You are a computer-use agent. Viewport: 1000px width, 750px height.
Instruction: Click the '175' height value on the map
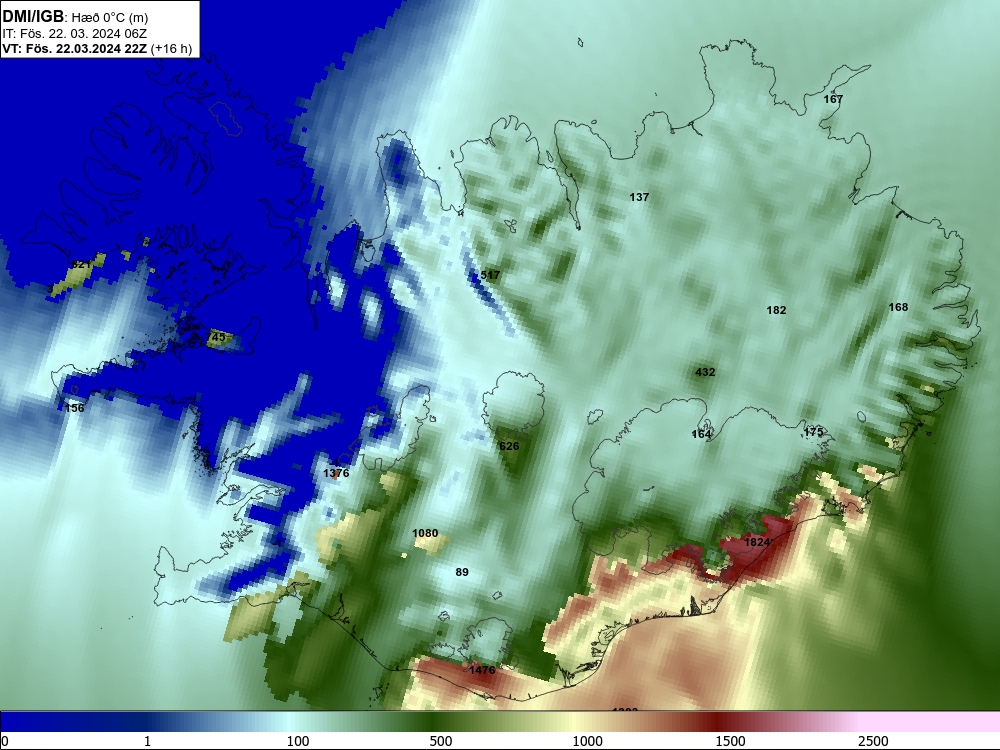click(x=813, y=432)
